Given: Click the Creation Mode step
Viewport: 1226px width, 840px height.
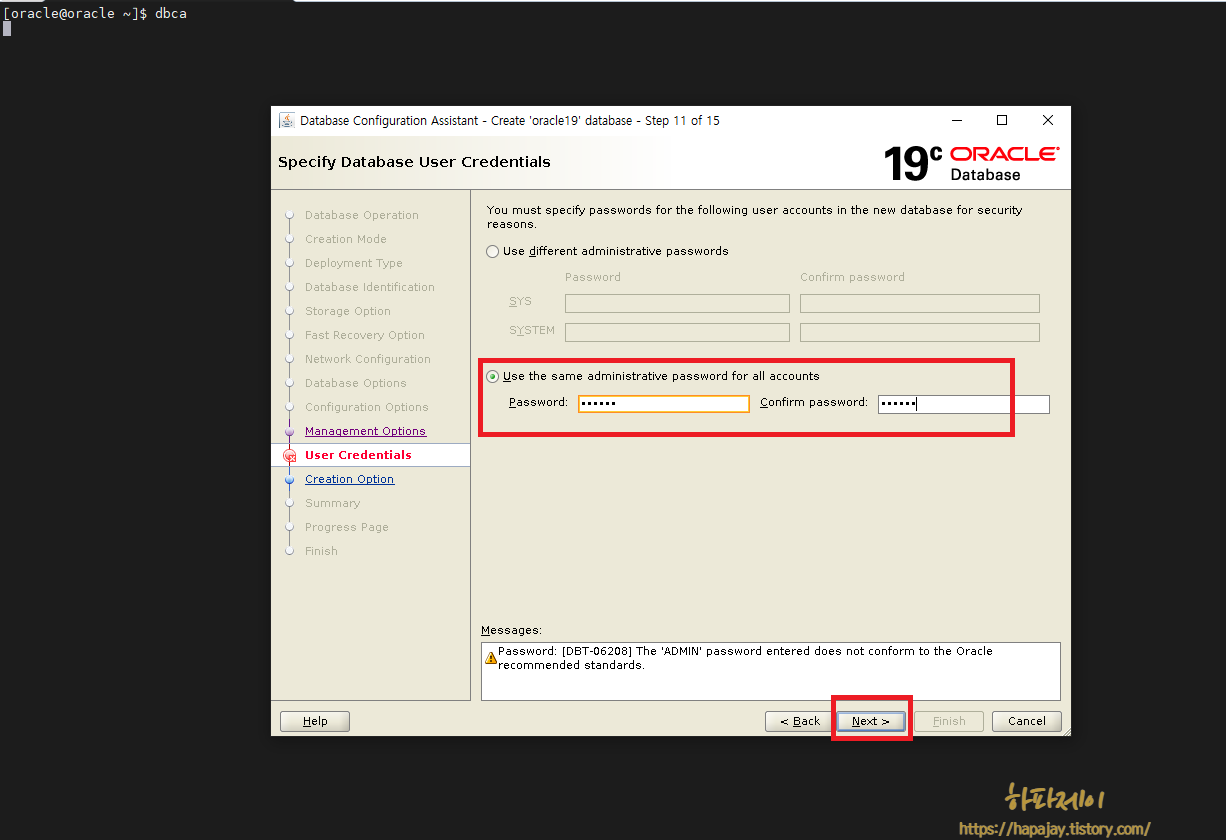Looking at the screenshot, I should coord(345,239).
